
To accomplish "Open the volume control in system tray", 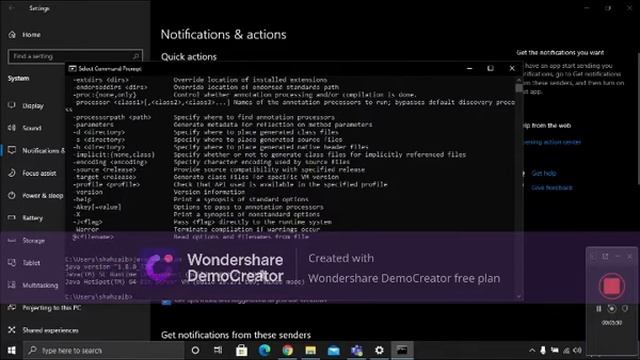I will [x=577, y=350].
